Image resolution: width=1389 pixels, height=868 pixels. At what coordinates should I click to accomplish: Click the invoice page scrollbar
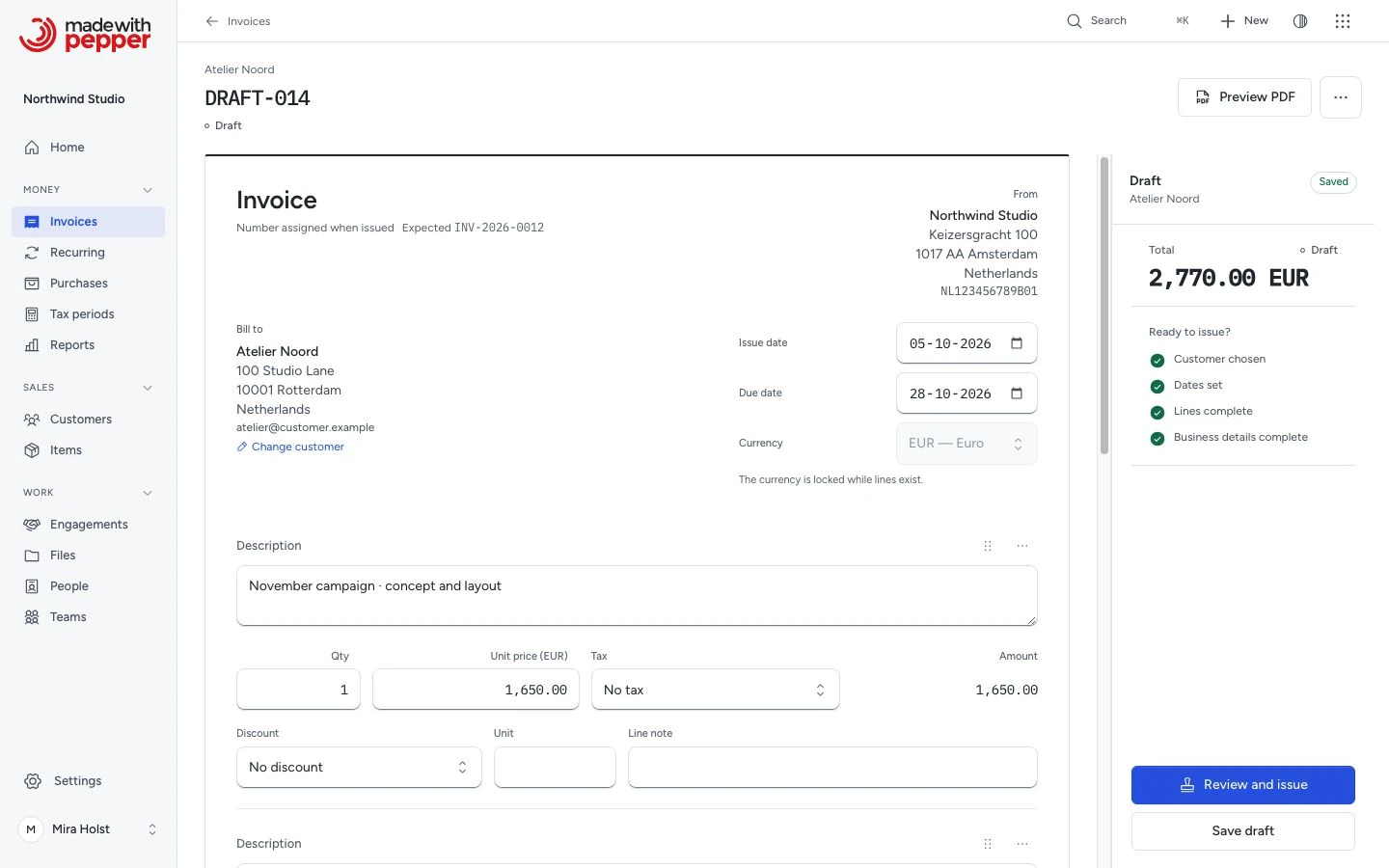coord(1104,305)
